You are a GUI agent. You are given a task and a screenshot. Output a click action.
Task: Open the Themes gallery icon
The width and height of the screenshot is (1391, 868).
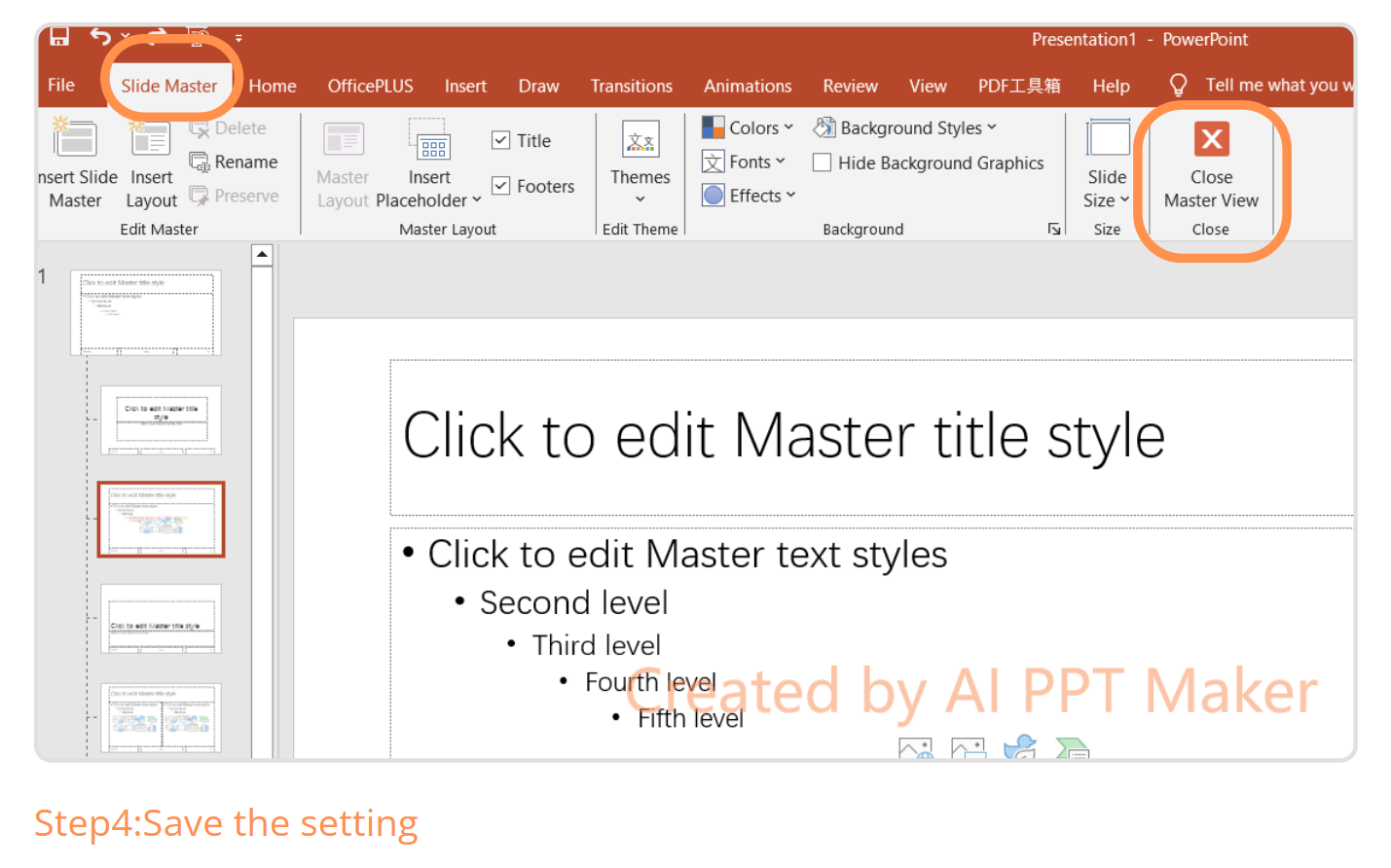point(640,140)
